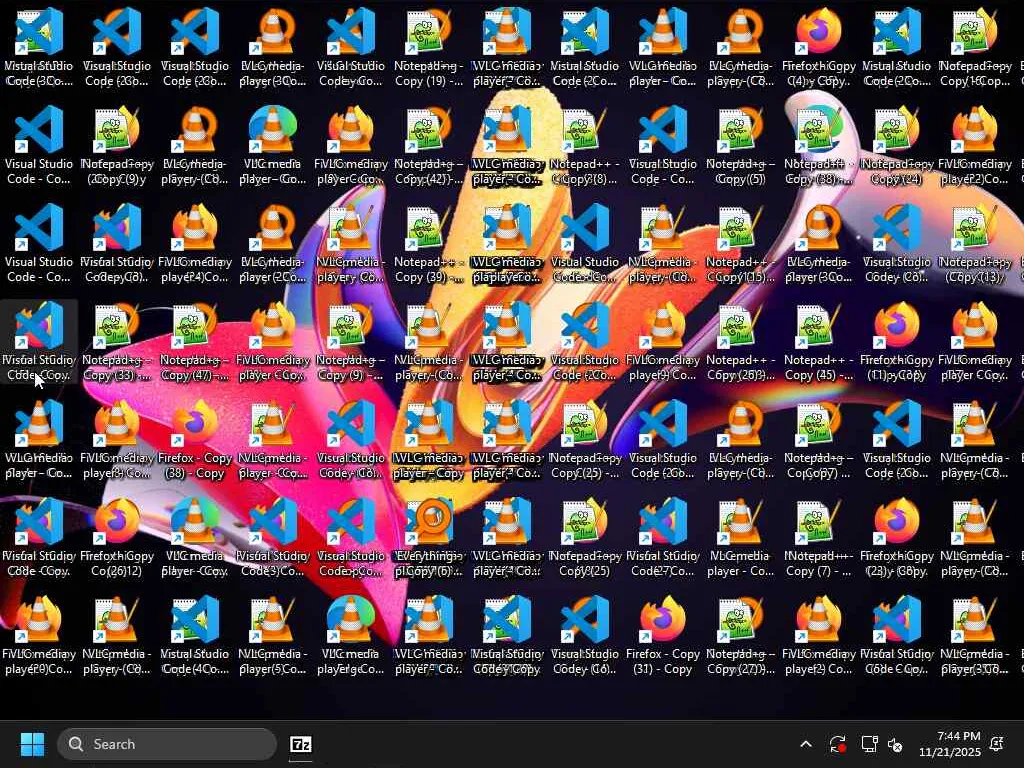Select the Notepad++ Copy (5) desktop shortcut

[740, 145]
